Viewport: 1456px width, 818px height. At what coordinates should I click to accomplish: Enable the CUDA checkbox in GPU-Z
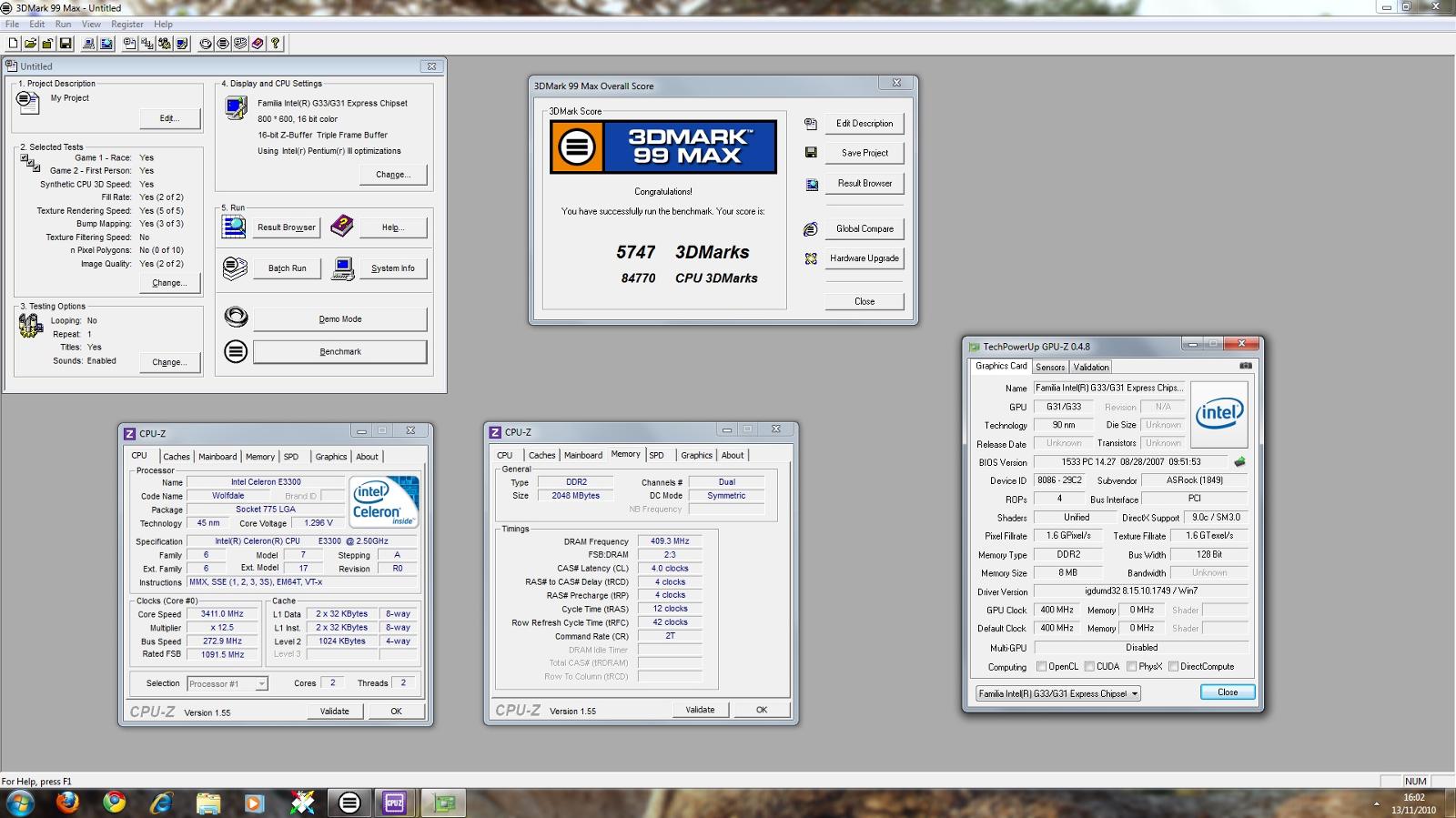pos(1089,666)
